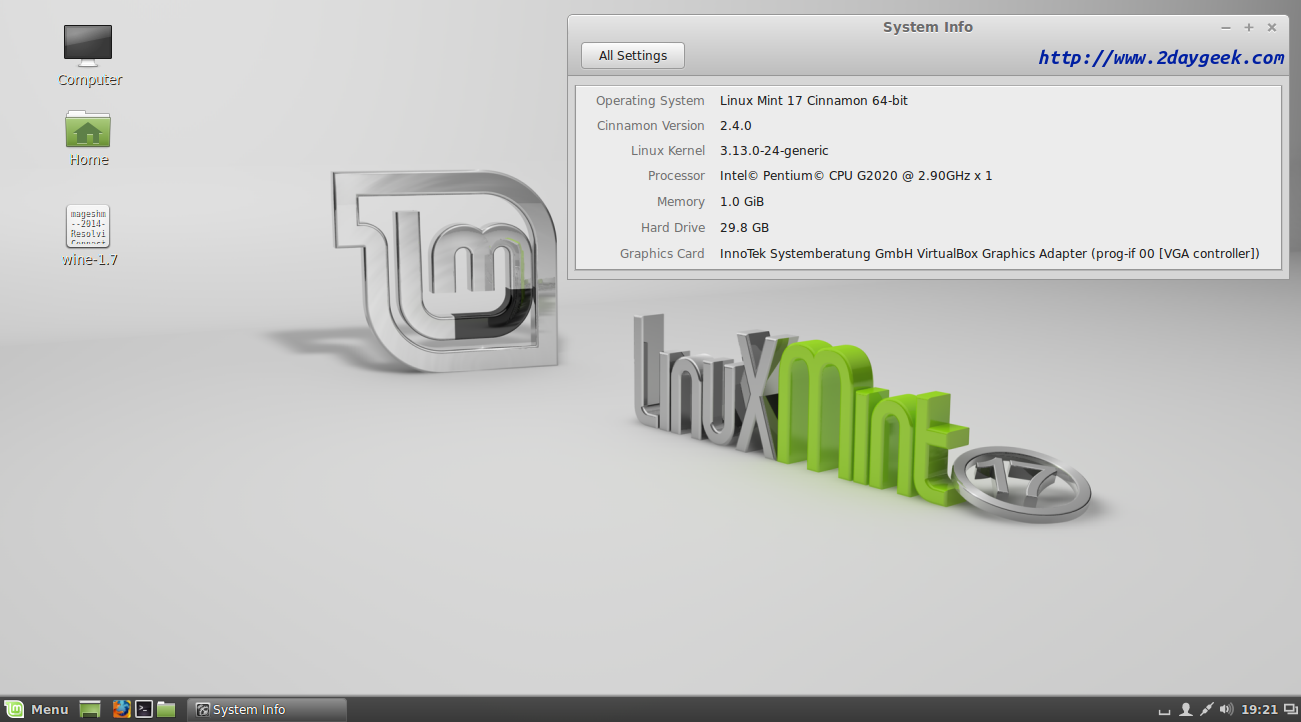The height and width of the screenshot is (722, 1301).
Task: Open the user applet in the panel
Action: coord(1186,709)
